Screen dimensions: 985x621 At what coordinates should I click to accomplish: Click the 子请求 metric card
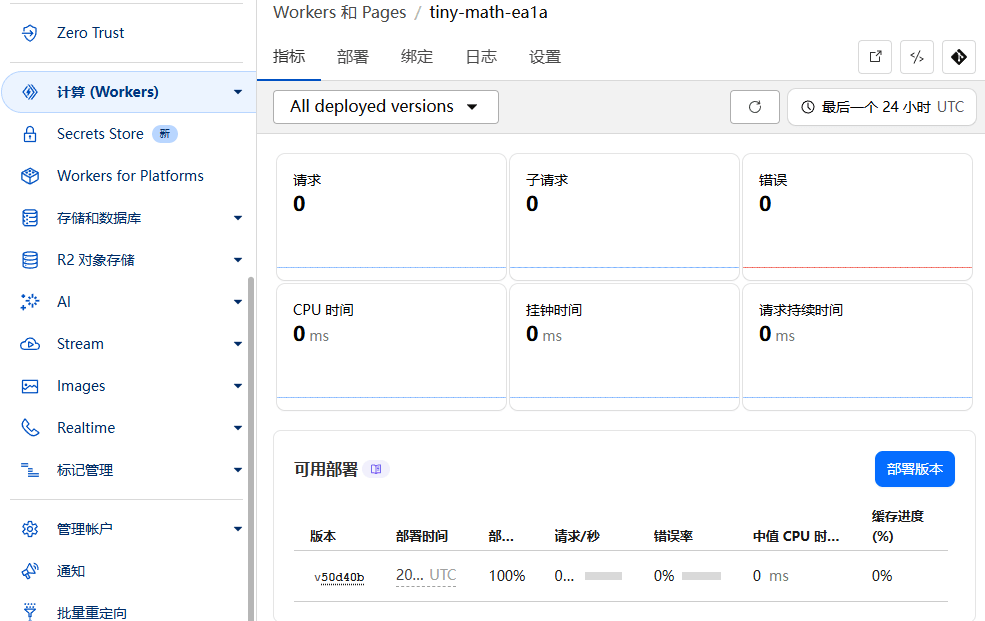pyautogui.click(x=624, y=217)
